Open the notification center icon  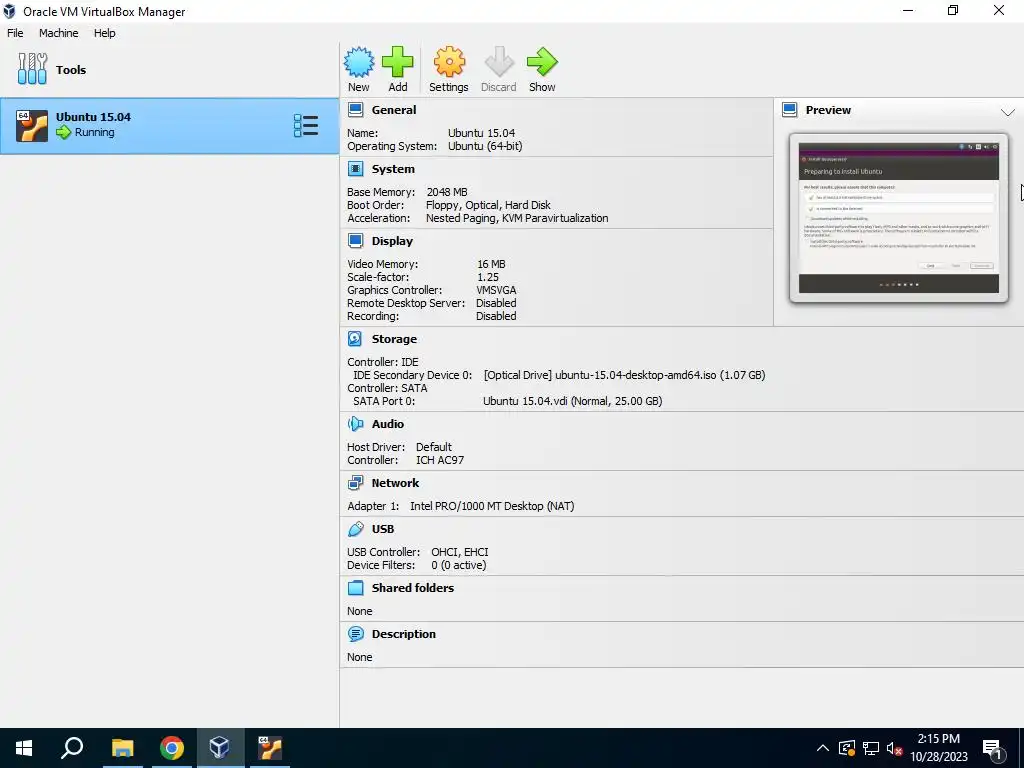pos(993,748)
